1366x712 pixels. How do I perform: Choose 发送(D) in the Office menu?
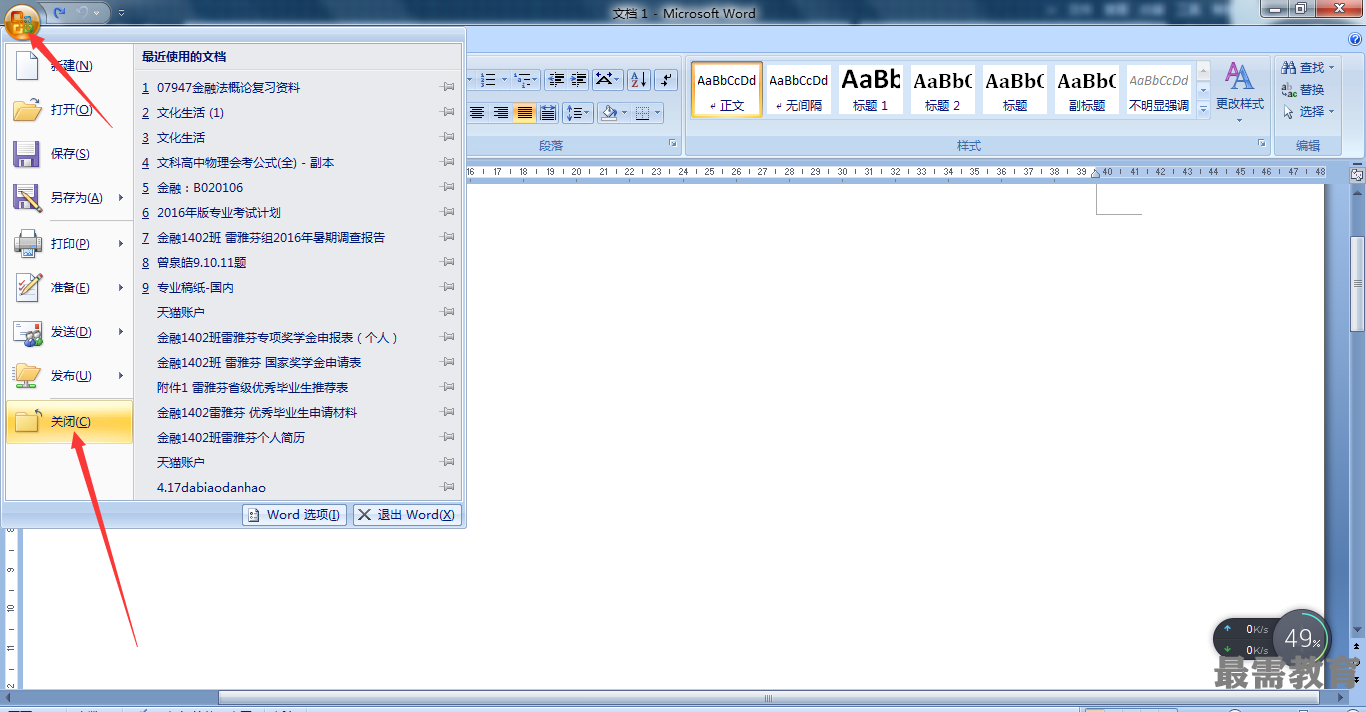(69, 332)
